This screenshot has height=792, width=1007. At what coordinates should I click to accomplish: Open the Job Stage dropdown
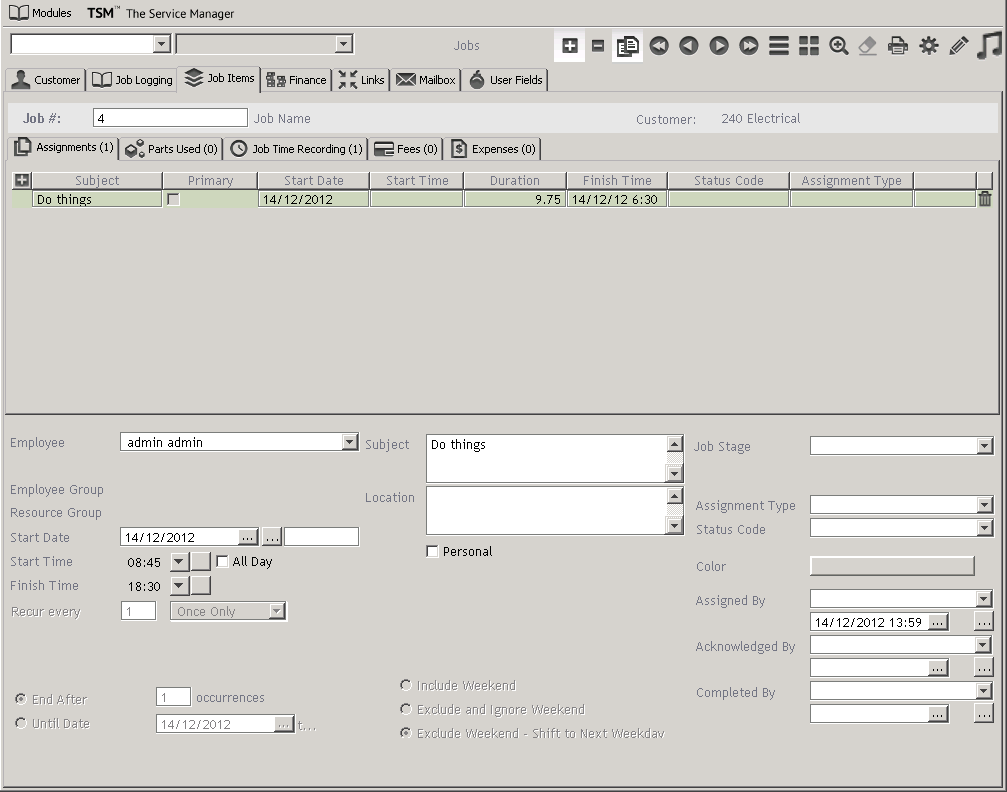(x=984, y=446)
